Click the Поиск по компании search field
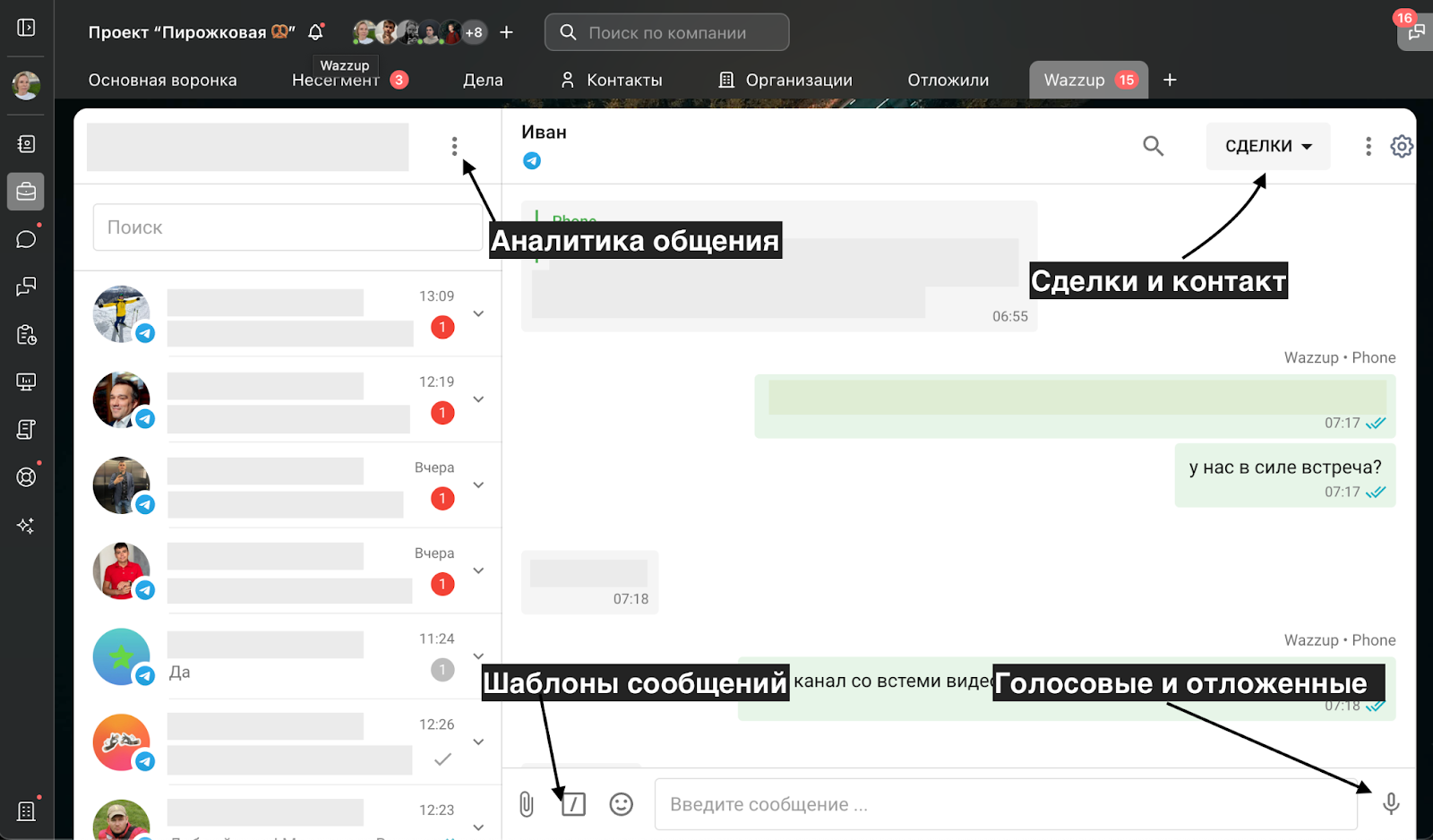 tap(667, 32)
